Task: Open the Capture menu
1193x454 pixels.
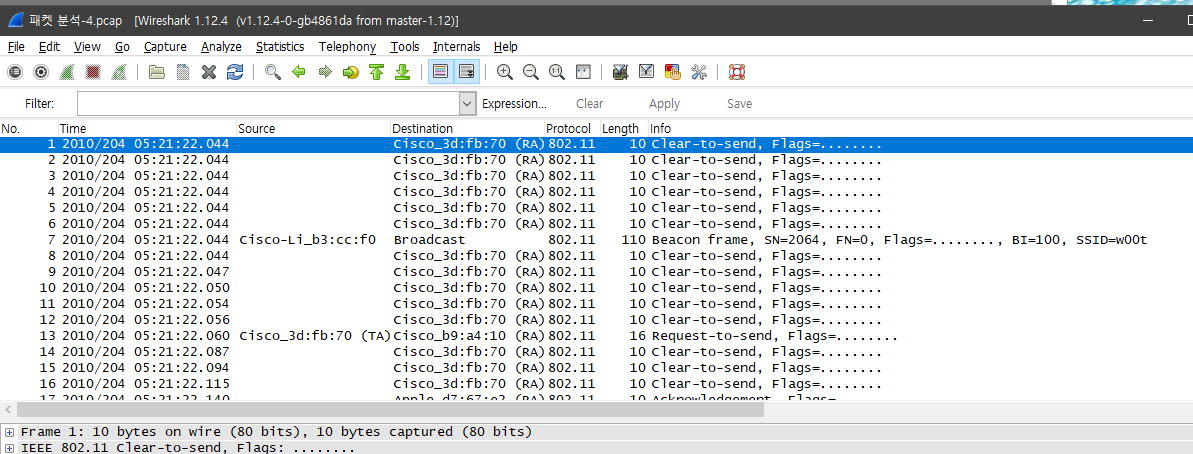Action: click(165, 47)
